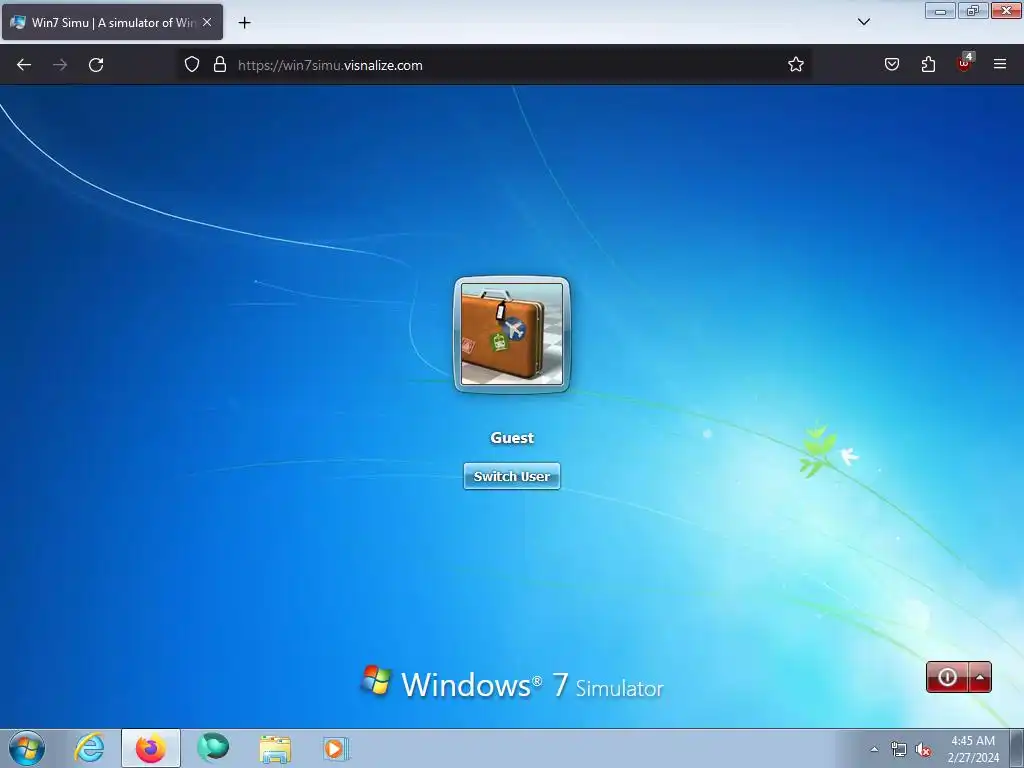The height and width of the screenshot is (768, 1024).
Task: Click the Show desktop strip
Action: click(1017, 748)
